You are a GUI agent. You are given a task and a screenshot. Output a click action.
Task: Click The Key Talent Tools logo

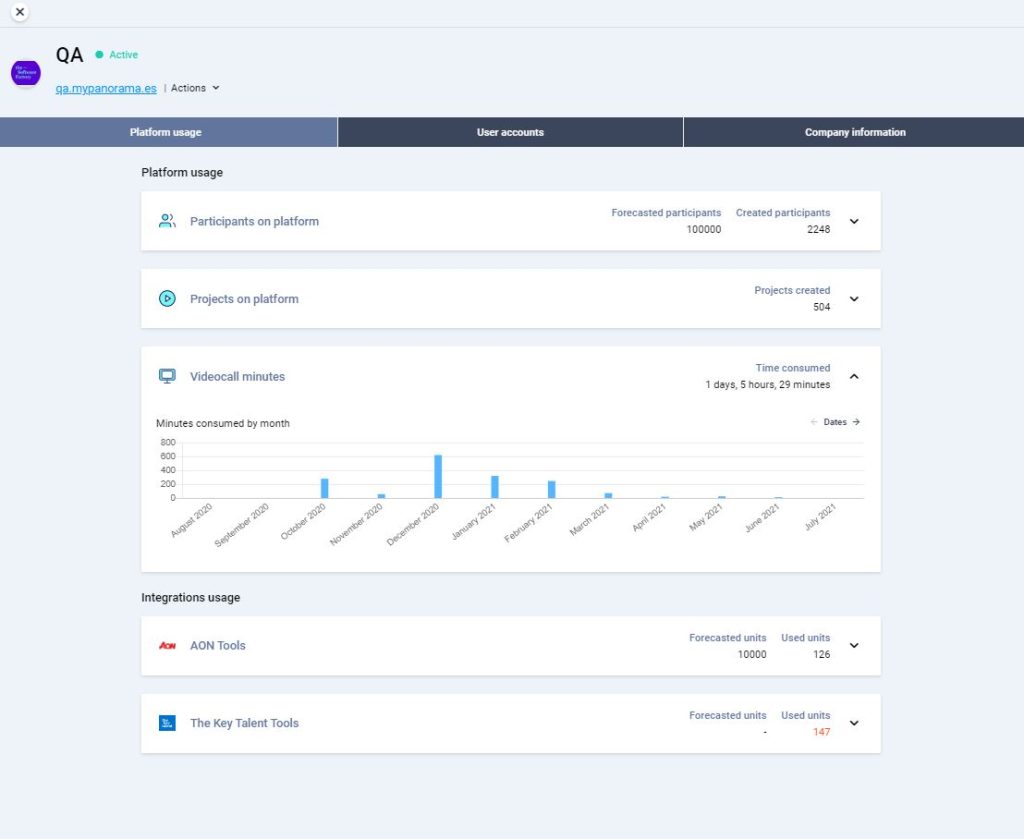[x=167, y=723]
